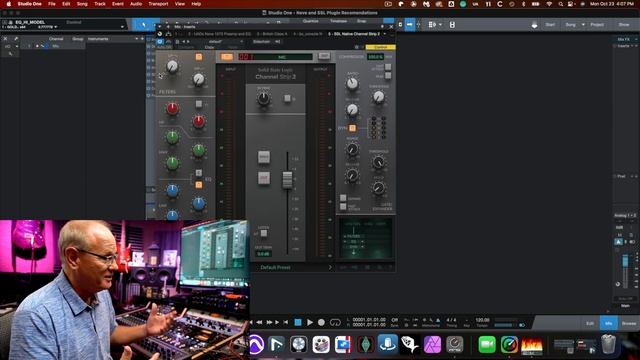640x360 pixels.
Task: Go to the Project page
Action: tap(597, 25)
